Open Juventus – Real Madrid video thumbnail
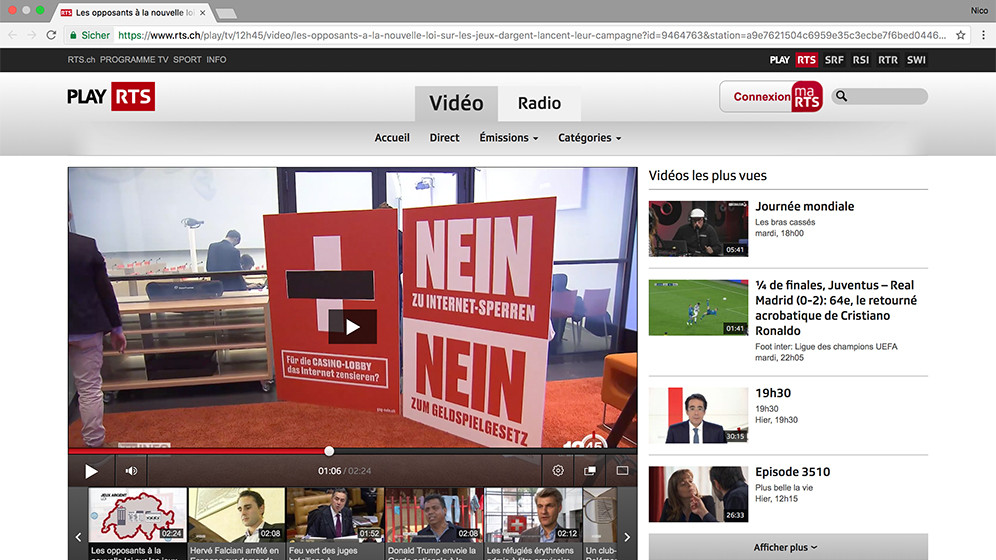 pos(698,307)
